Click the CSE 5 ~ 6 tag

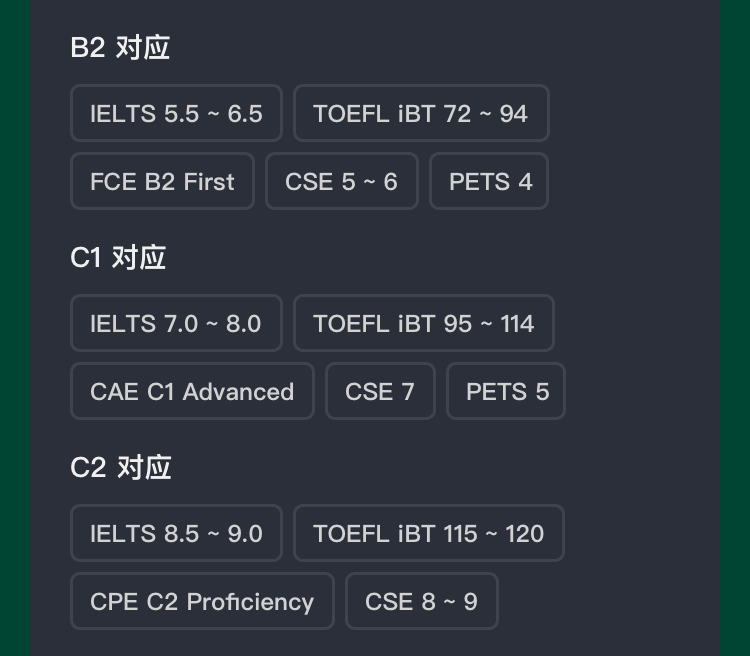pos(341,182)
